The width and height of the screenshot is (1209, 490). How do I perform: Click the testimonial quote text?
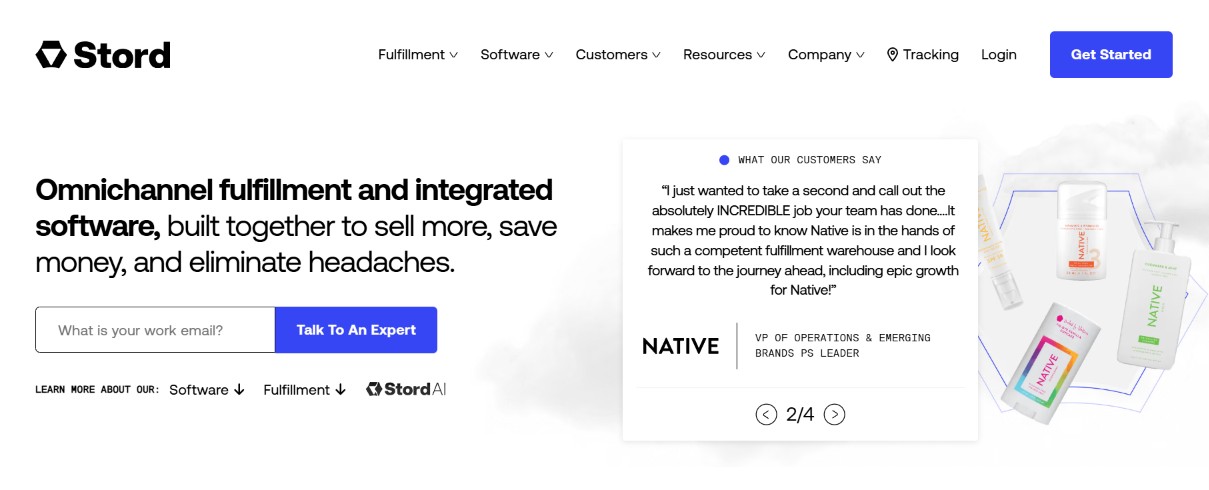pyautogui.click(x=803, y=240)
